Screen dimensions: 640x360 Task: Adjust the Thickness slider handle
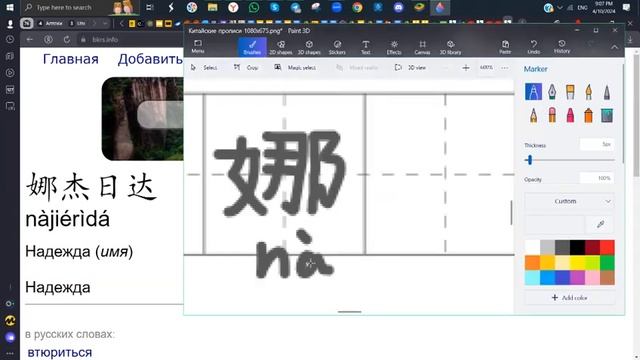tap(530, 160)
